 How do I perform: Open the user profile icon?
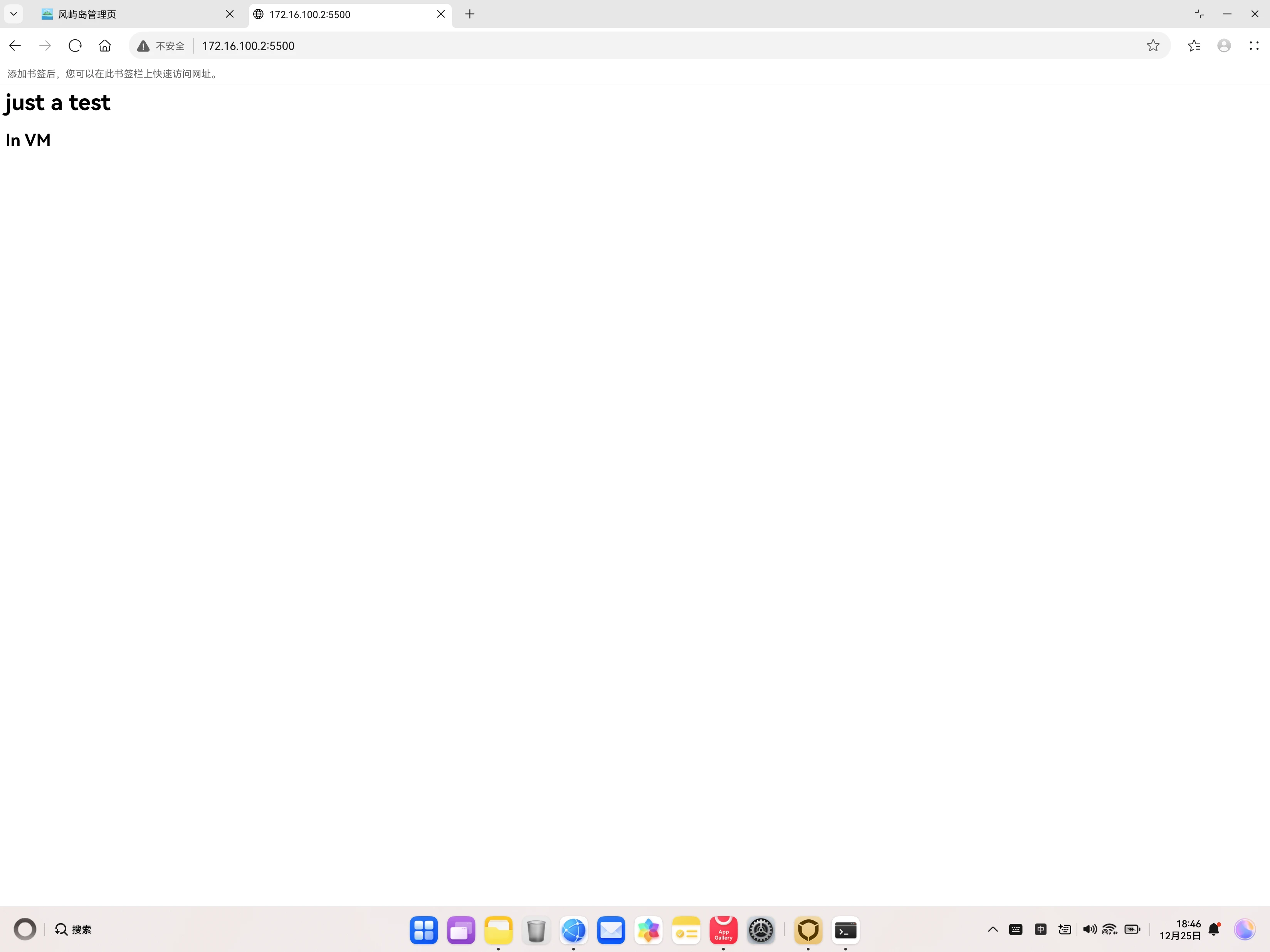1224,46
